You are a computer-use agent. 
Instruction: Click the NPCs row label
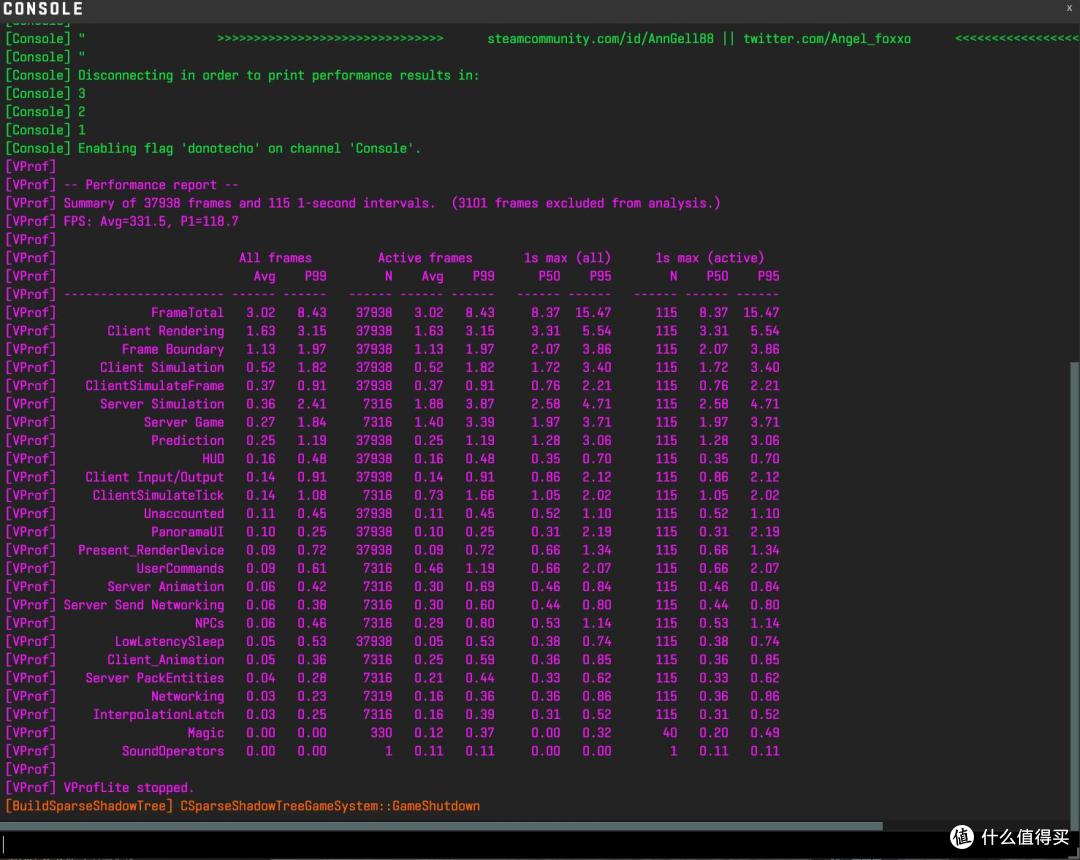click(209, 623)
